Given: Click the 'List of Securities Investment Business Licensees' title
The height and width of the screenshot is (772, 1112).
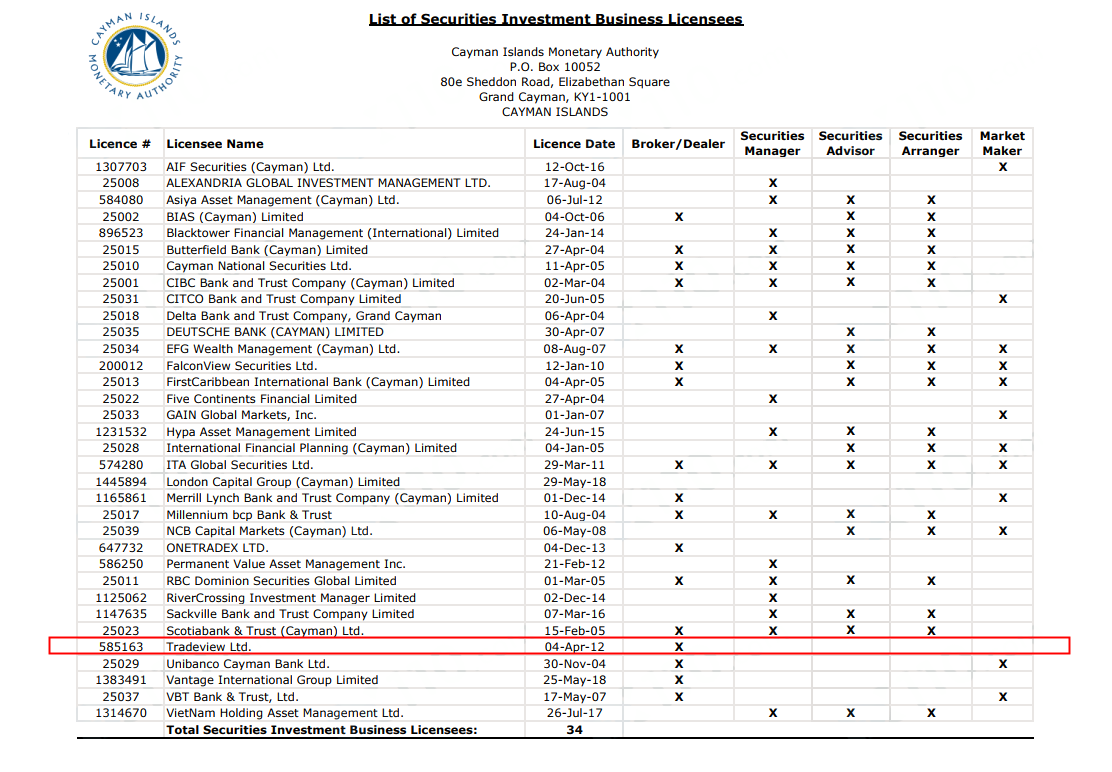Looking at the screenshot, I should click(x=556, y=19).
